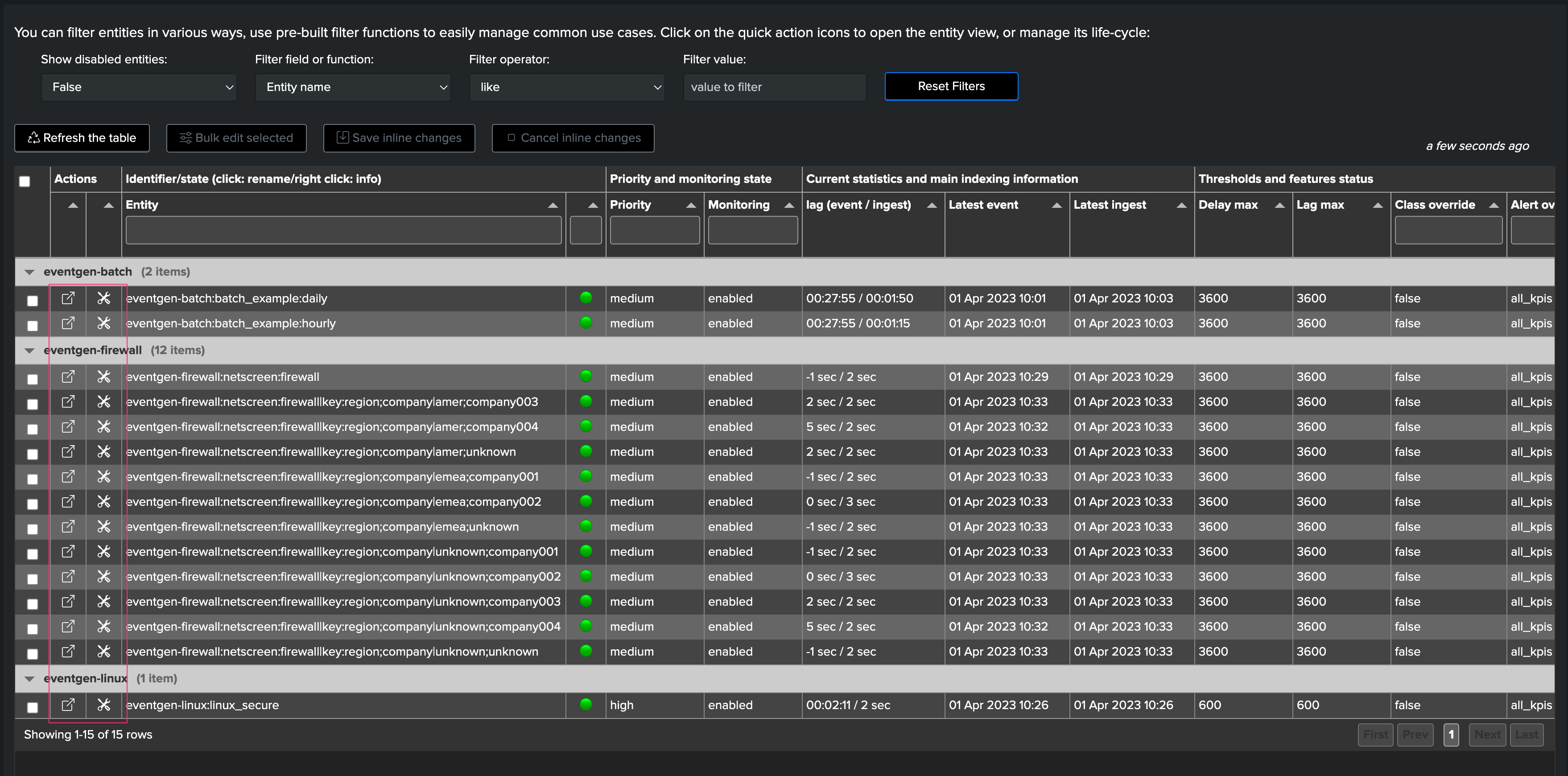
Task: Click Cancel inline changes button
Action: click(x=573, y=138)
